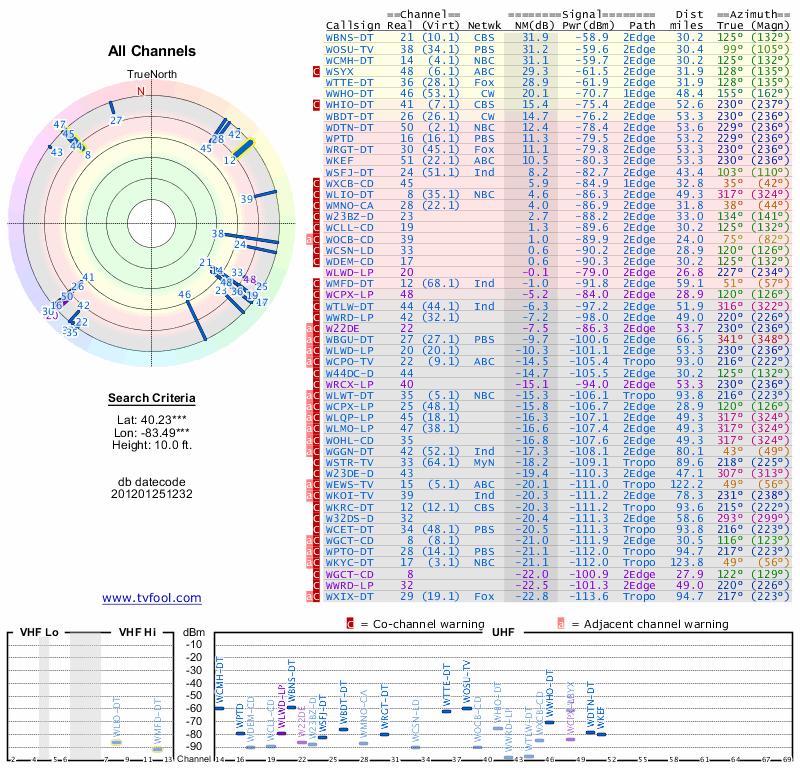Click WLIO-DT marker in VHF Hi chart

coord(117,742)
